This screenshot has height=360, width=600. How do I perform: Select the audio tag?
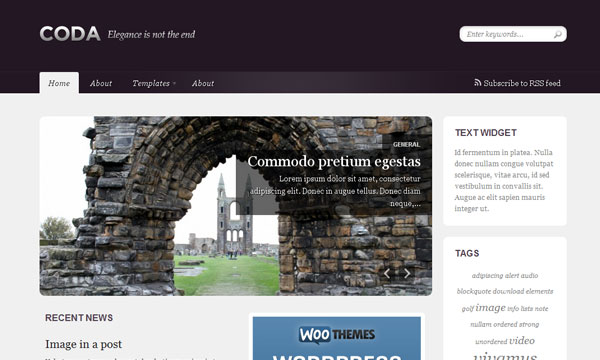click(x=530, y=275)
